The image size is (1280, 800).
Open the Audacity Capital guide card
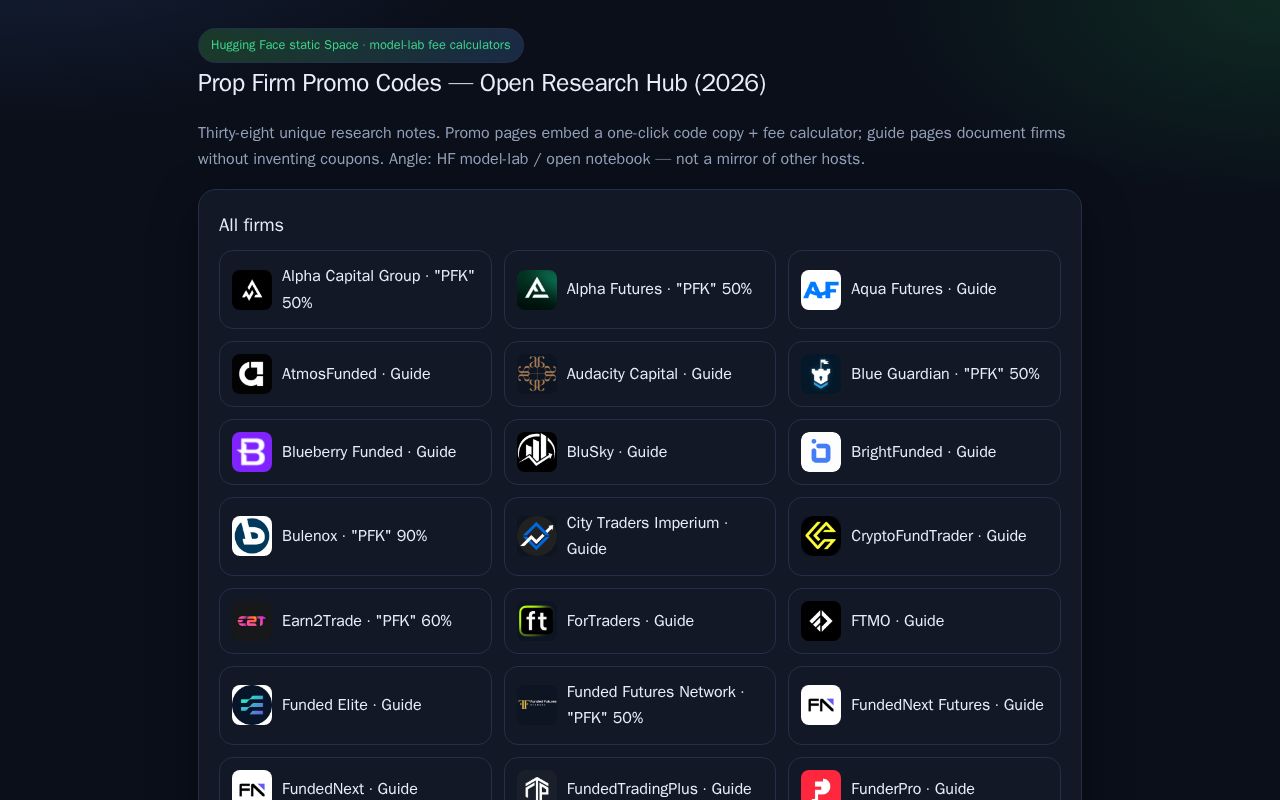(640, 374)
